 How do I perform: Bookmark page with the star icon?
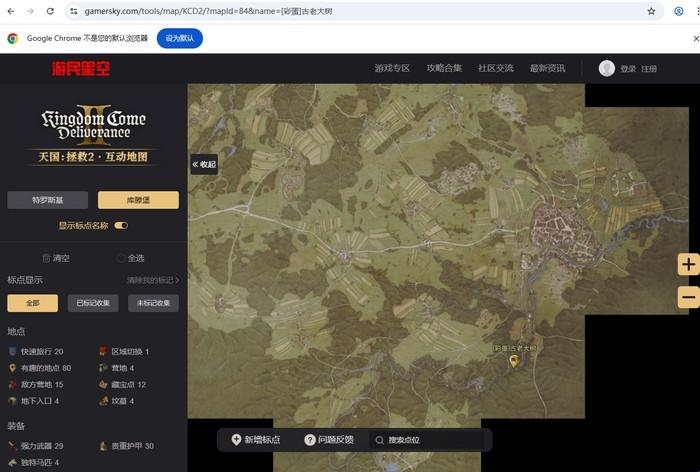[x=652, y=11]
